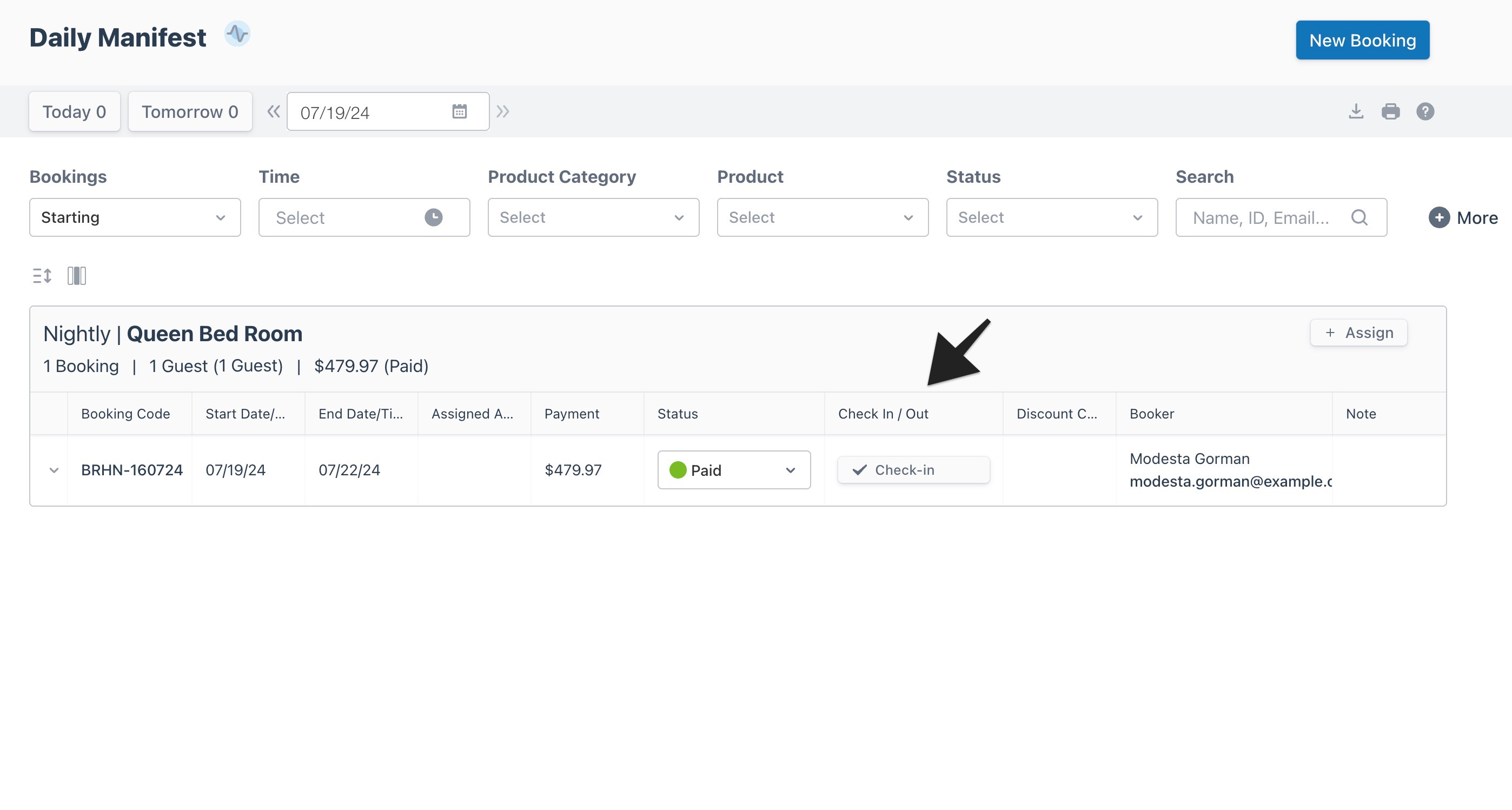
Task: Show Today 0 bookings
Action: point(75,111)
